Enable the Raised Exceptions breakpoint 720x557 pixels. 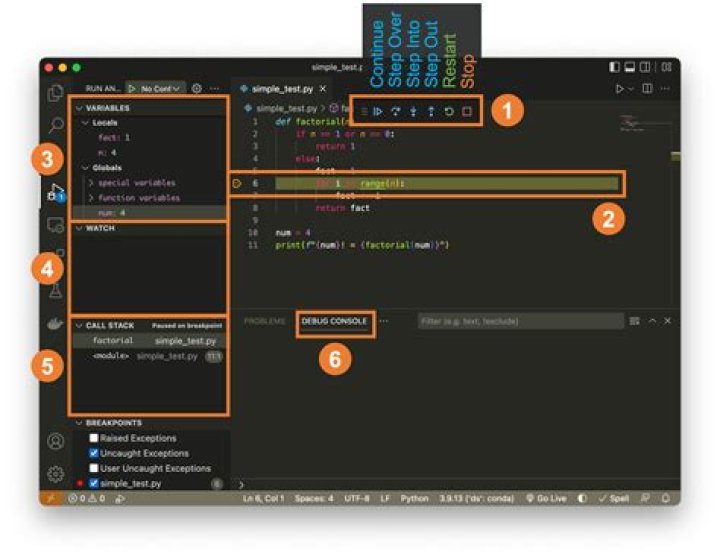pyautogui.click(x=93, y=438)
